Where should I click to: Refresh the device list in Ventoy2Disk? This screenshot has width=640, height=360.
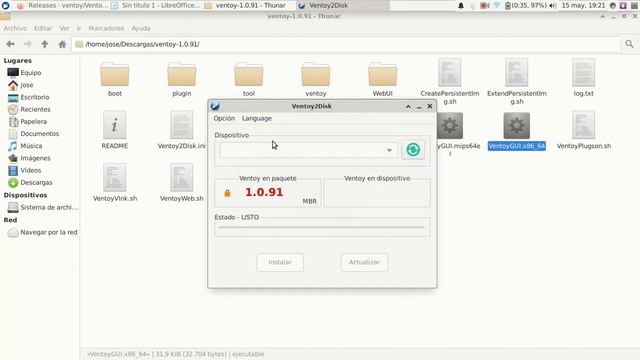click(413, 150)
